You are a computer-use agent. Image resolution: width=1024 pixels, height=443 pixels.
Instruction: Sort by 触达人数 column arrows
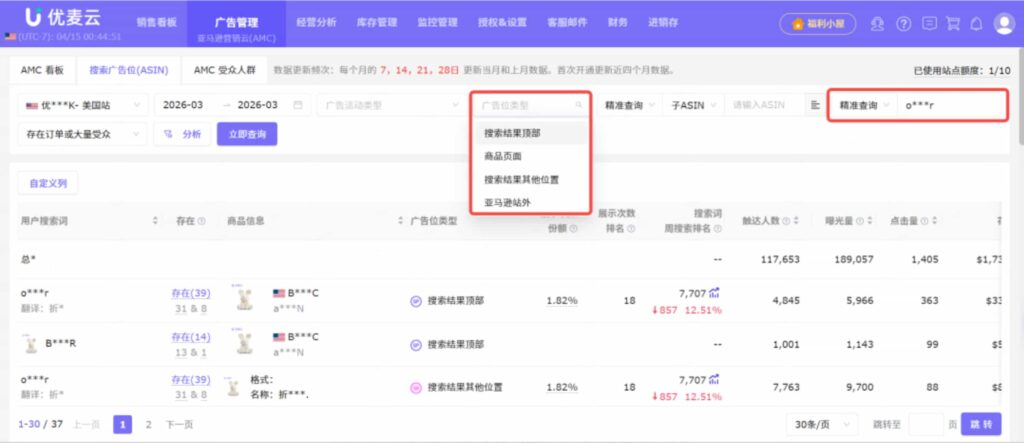point(795,221)
